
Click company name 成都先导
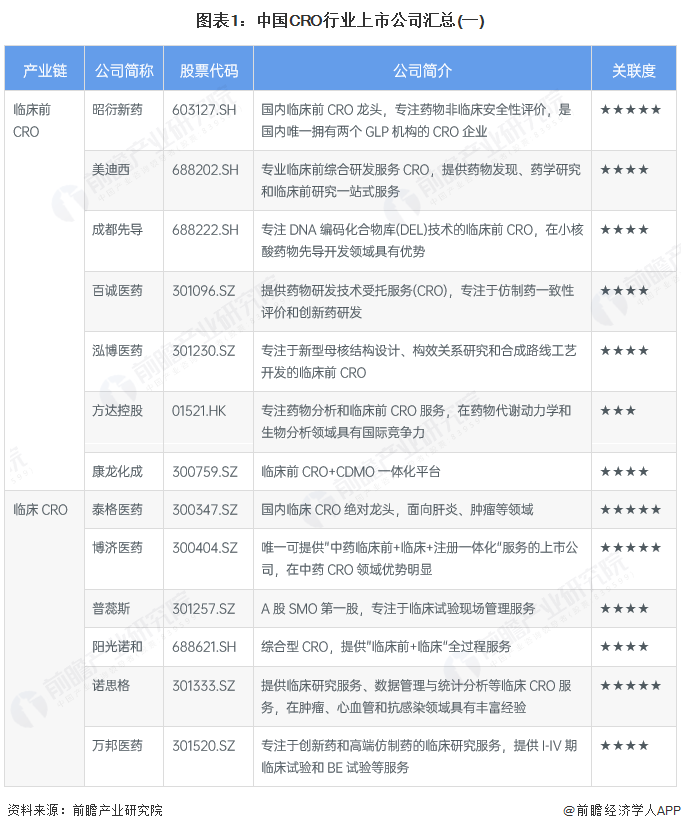tap(117, 229)
